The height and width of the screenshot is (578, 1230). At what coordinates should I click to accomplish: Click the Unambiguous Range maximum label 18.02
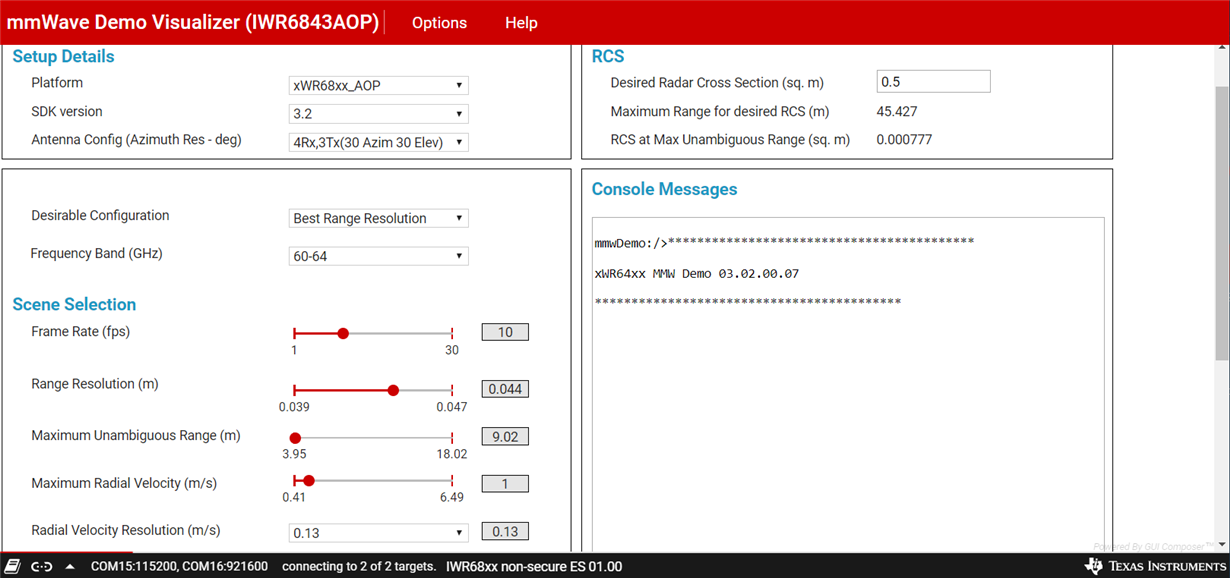click(x=452, y=454)
